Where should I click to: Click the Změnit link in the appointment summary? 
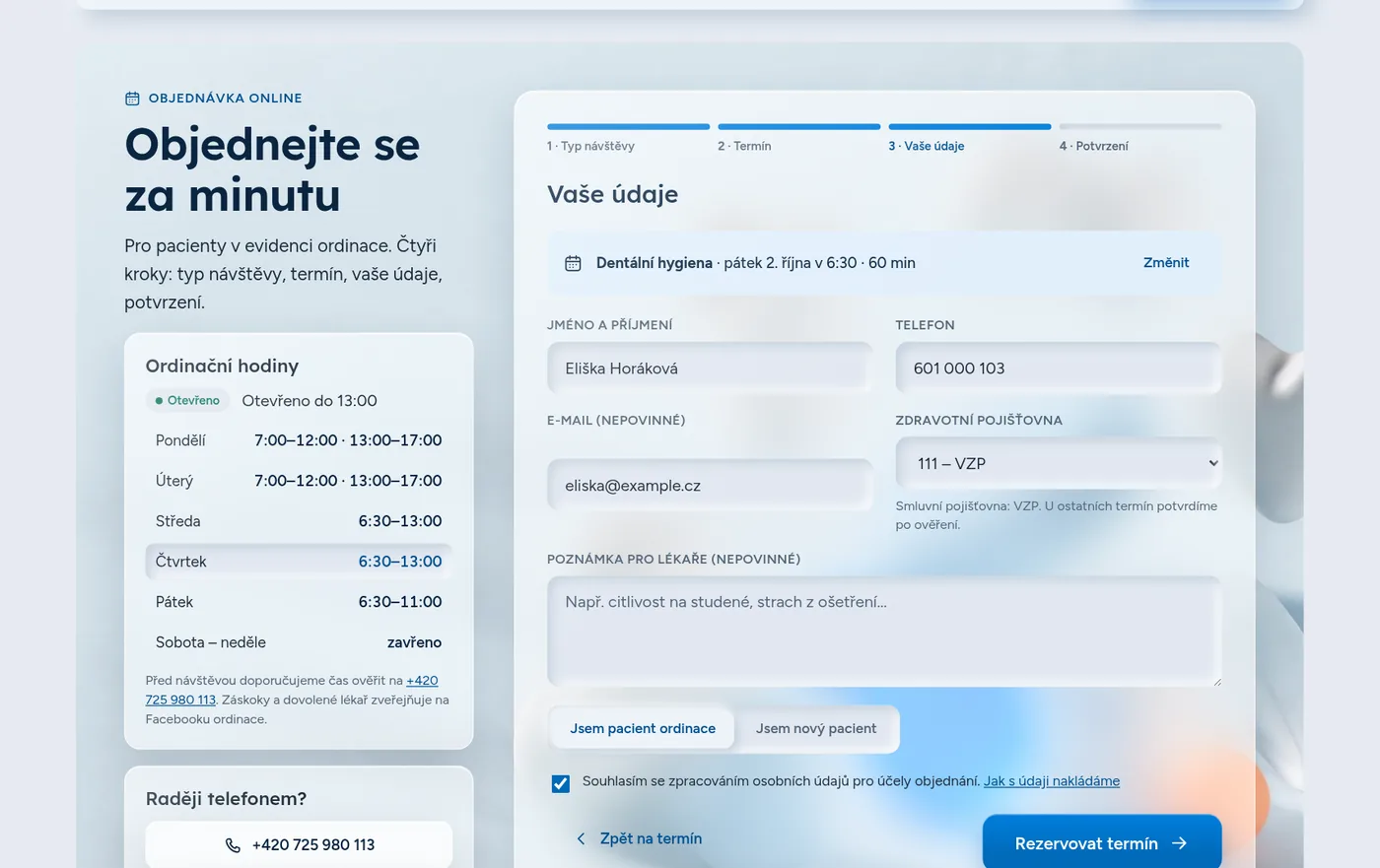(x=1166, y=263)
